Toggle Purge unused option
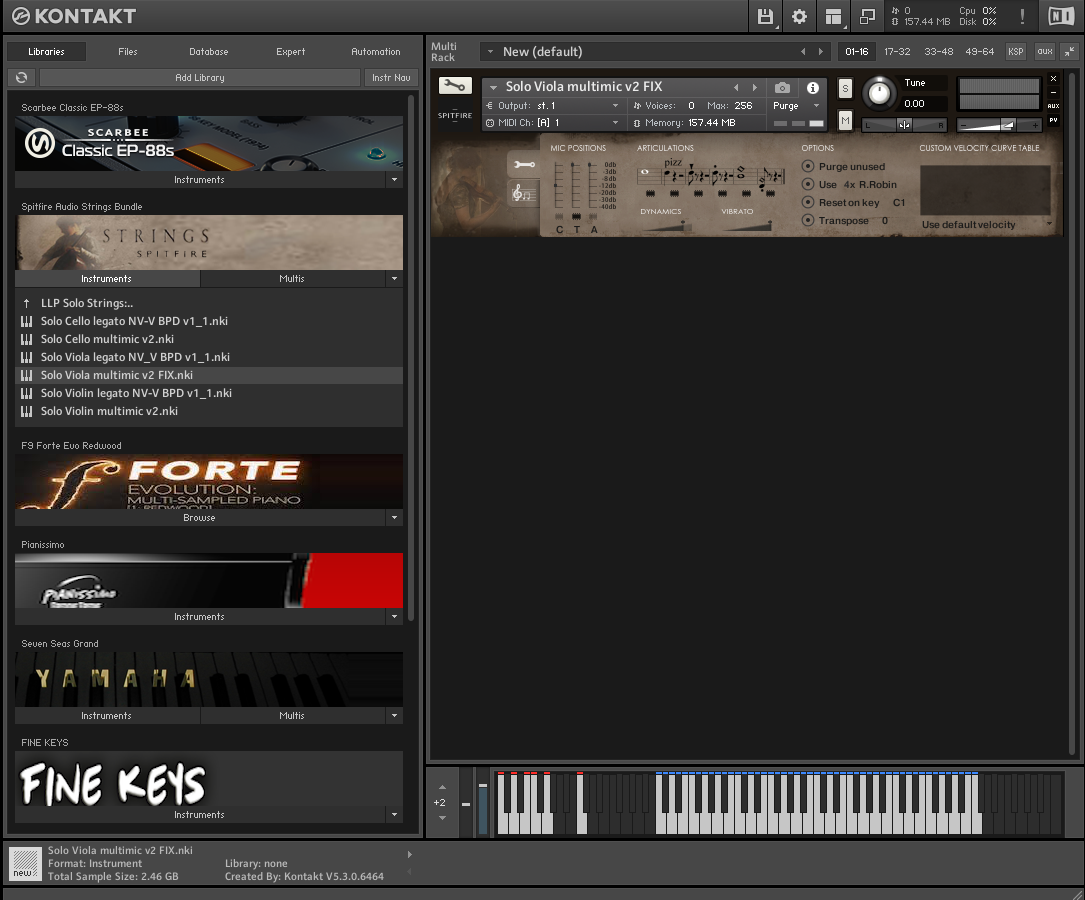 [x=808, y=166]
